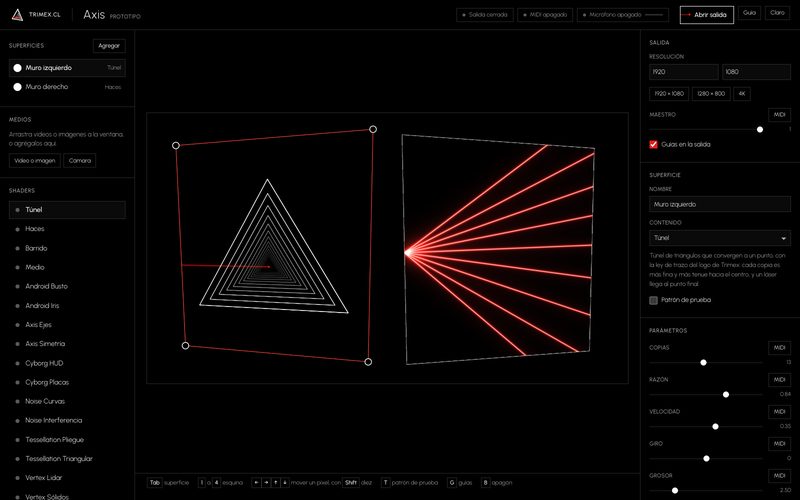
Task: Select the bottom-right corner handle of the left surface
Action: (x=368, y=362)
